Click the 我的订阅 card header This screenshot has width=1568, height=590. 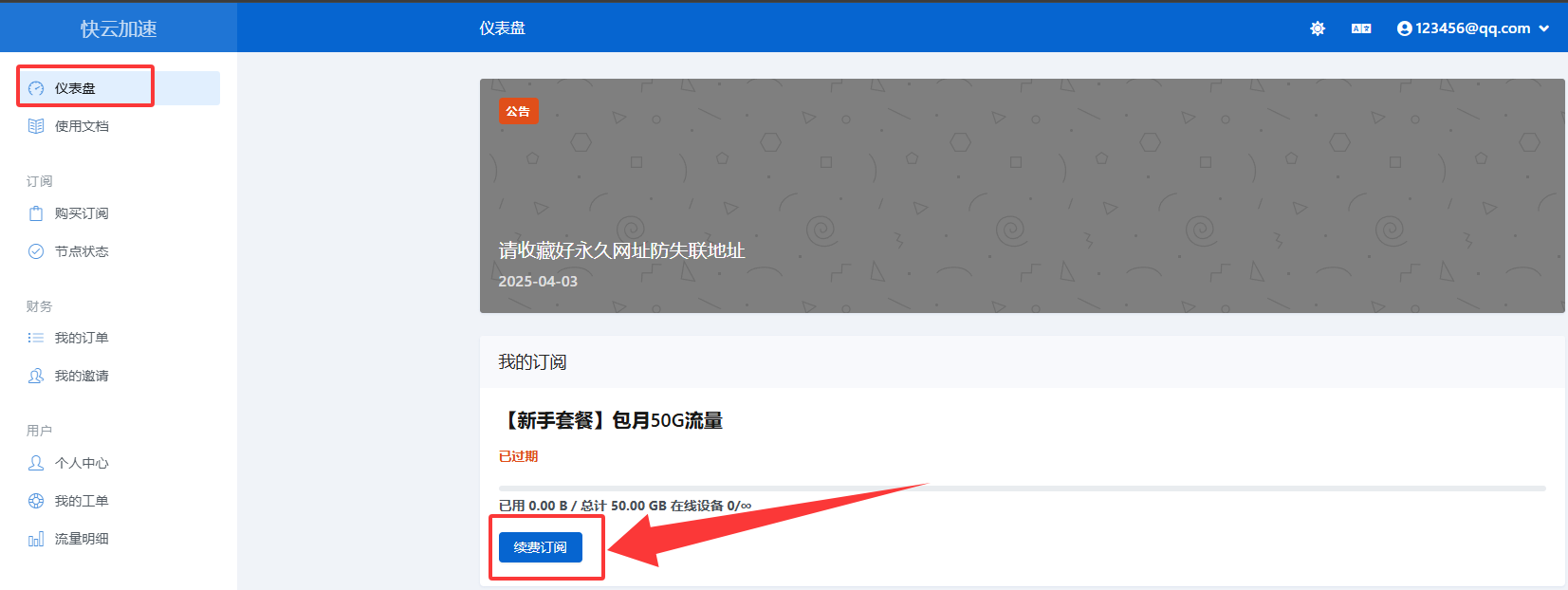(x=1022, y=362)
